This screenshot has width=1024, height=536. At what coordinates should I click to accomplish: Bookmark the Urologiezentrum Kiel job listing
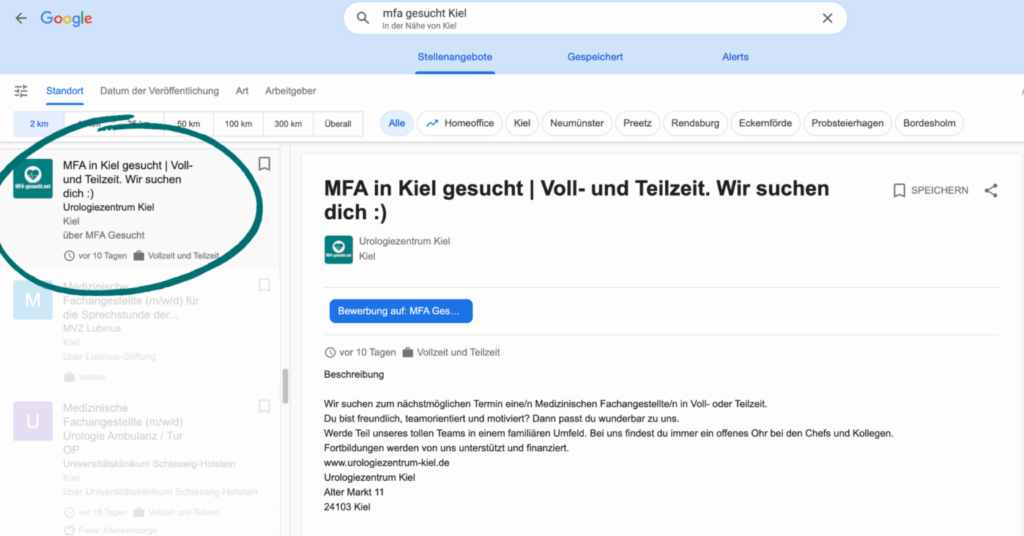pos(264,164)
